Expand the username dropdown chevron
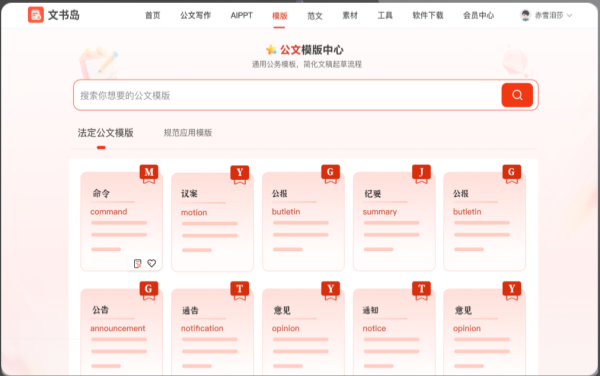This screenshot has height=376, width=600. coord(569,16)
